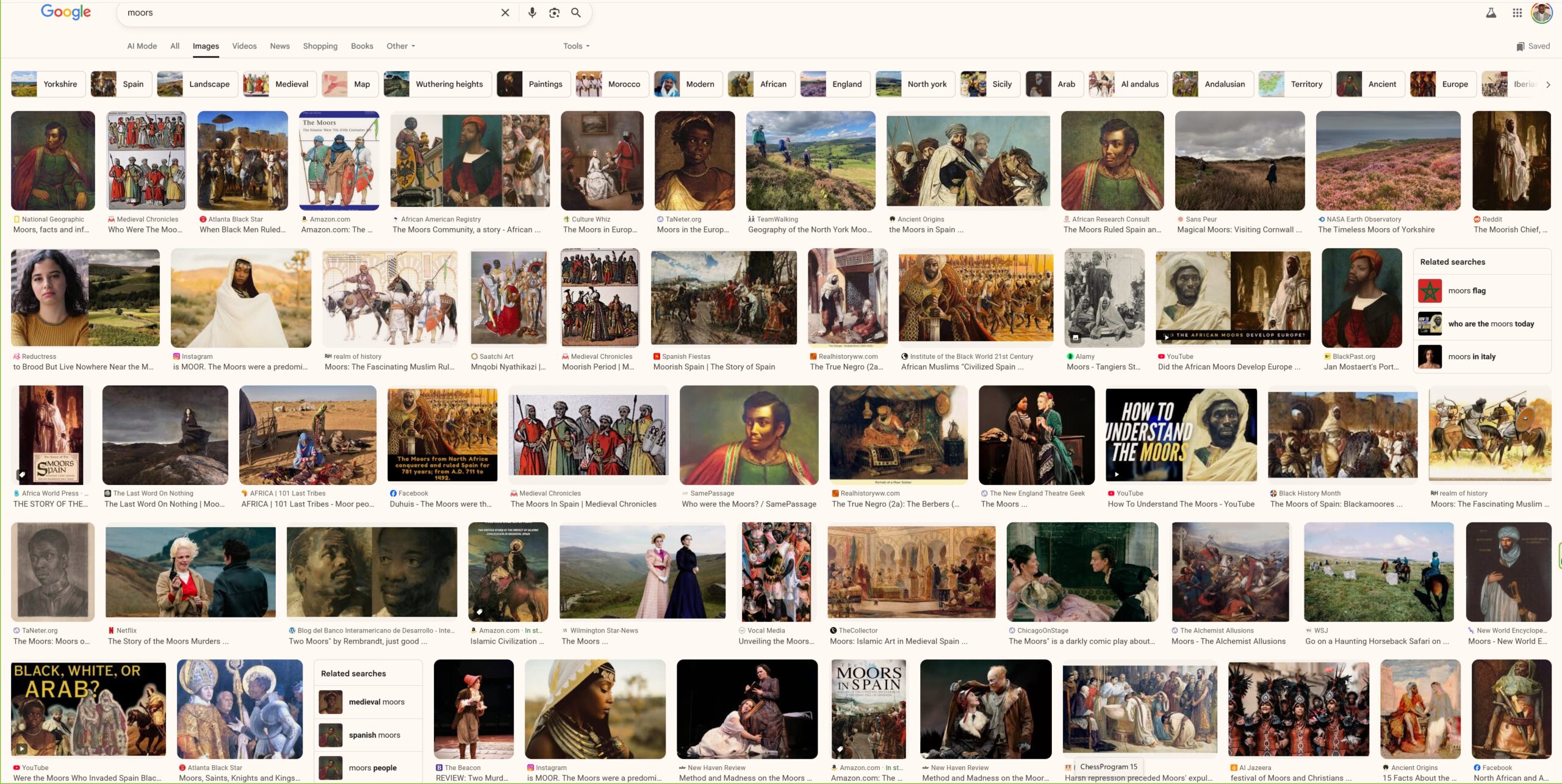Select the Ancient filter chip
The height and width of the screenshot is (784, 1562).
click(1370, 84)
